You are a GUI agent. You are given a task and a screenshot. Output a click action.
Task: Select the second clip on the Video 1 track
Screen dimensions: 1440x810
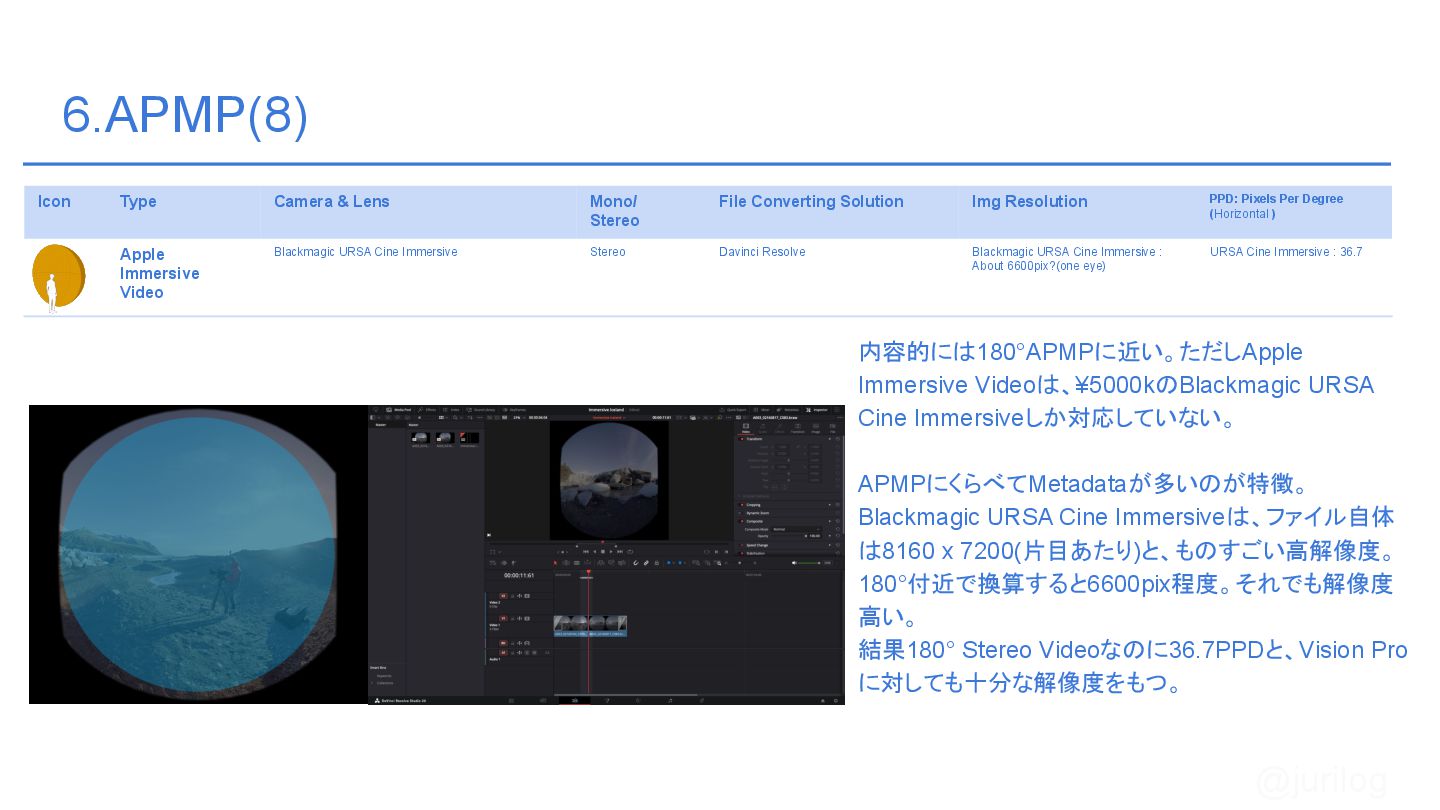tap(608, 626)
